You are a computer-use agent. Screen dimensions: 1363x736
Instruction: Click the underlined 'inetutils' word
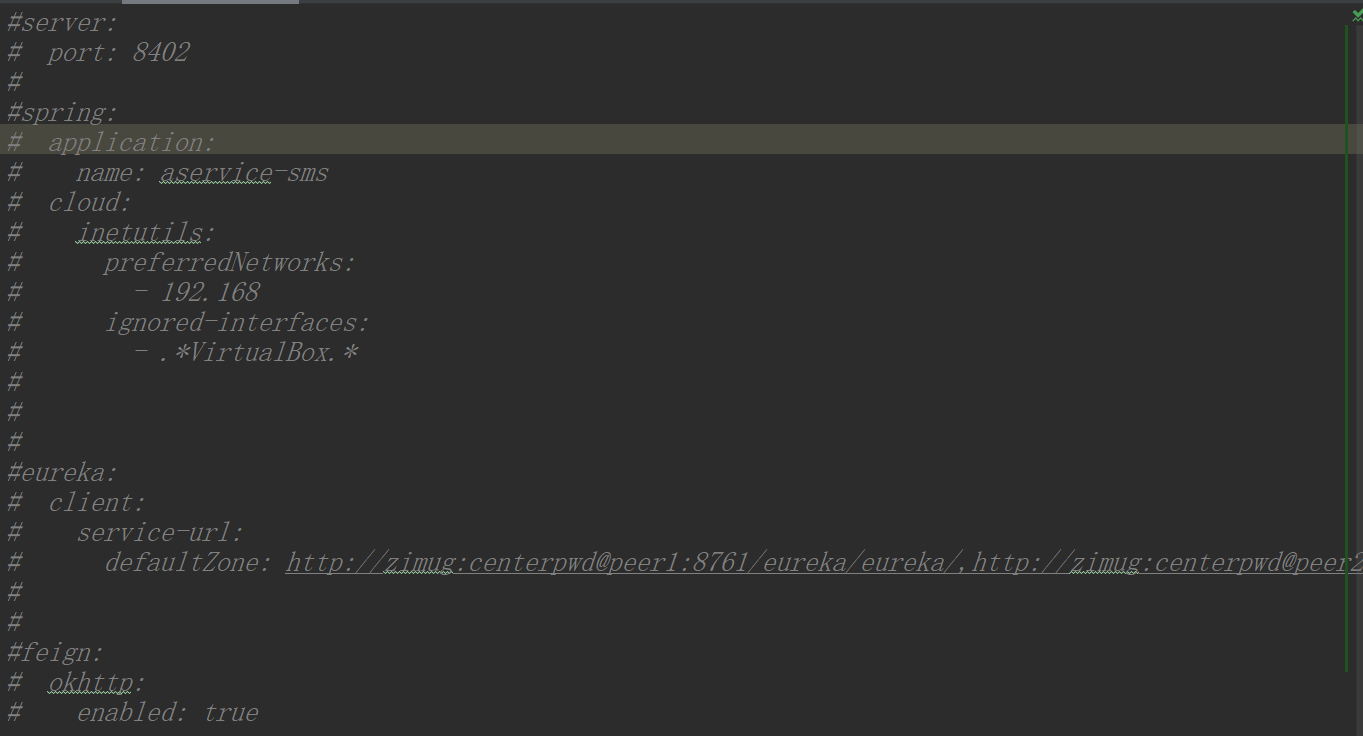(x=140, y=233)
